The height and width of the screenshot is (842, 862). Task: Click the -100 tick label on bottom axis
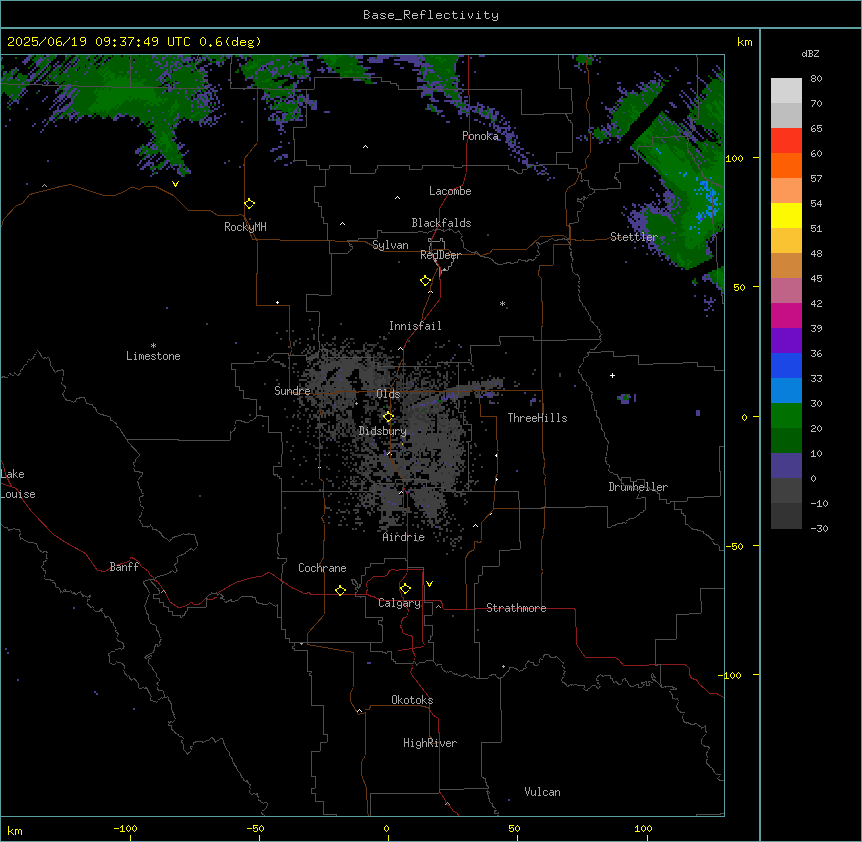tap(125, 828)
